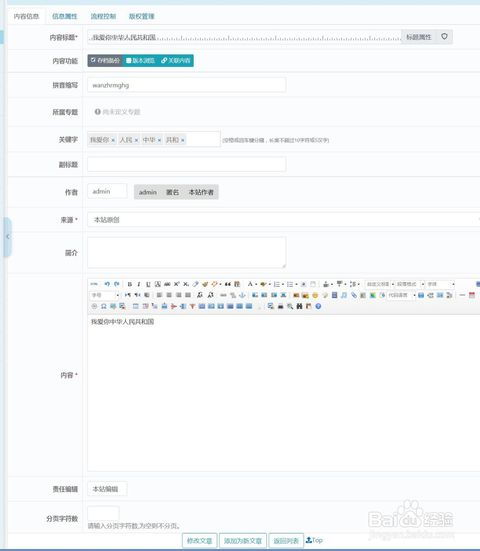Viewport: 480px width, 551px height.
Task: Collapse the left sidebar with arrow handle
Action: [7, 237]
